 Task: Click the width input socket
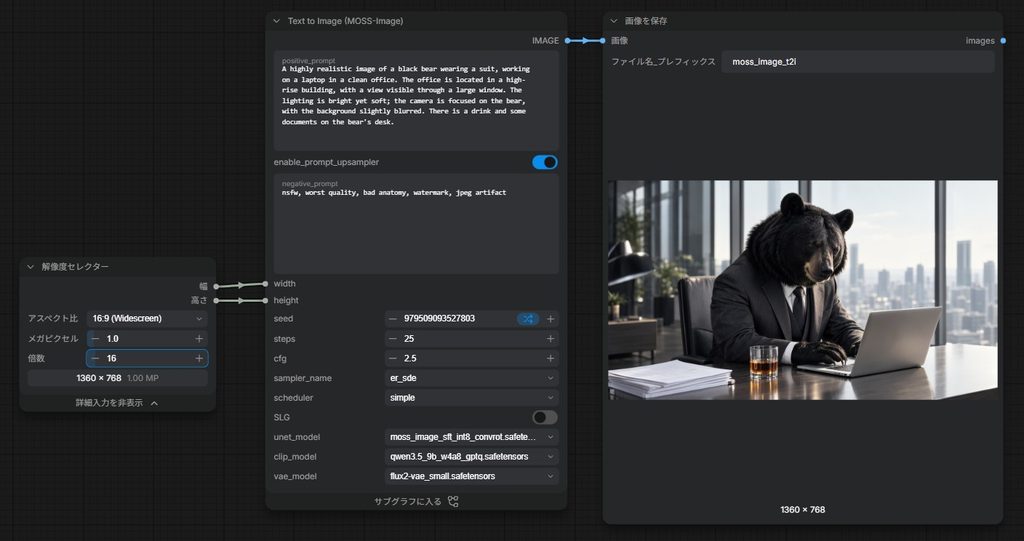[x=265, y=284]
